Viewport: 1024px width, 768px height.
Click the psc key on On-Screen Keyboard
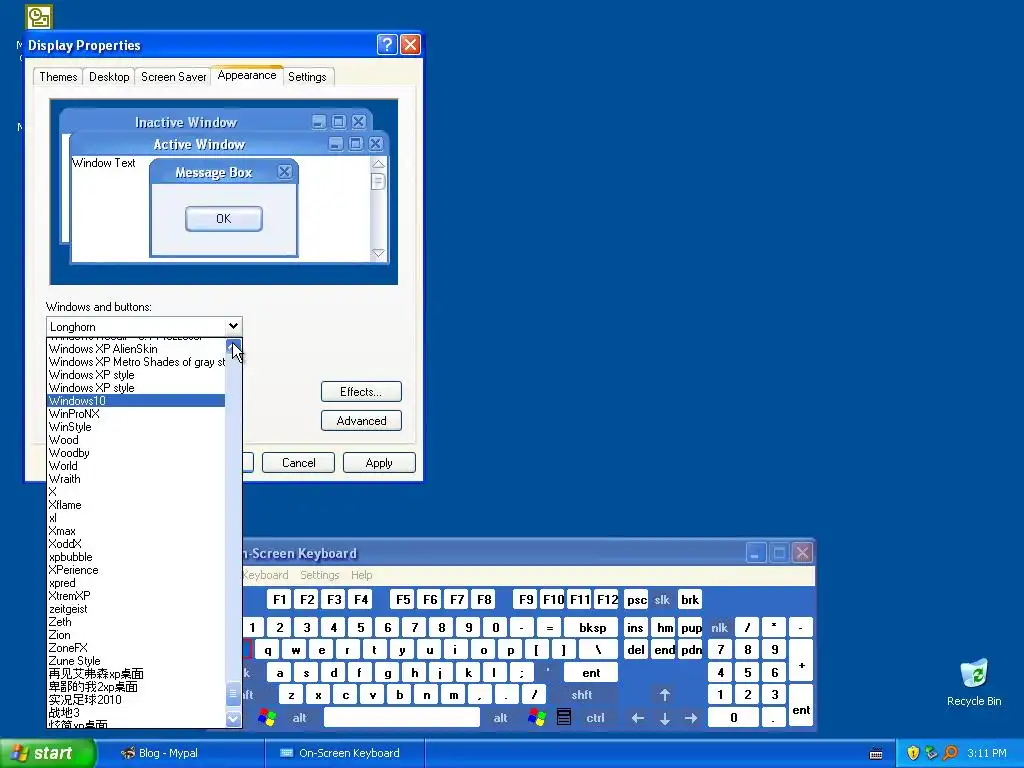[x=636, y=600]
